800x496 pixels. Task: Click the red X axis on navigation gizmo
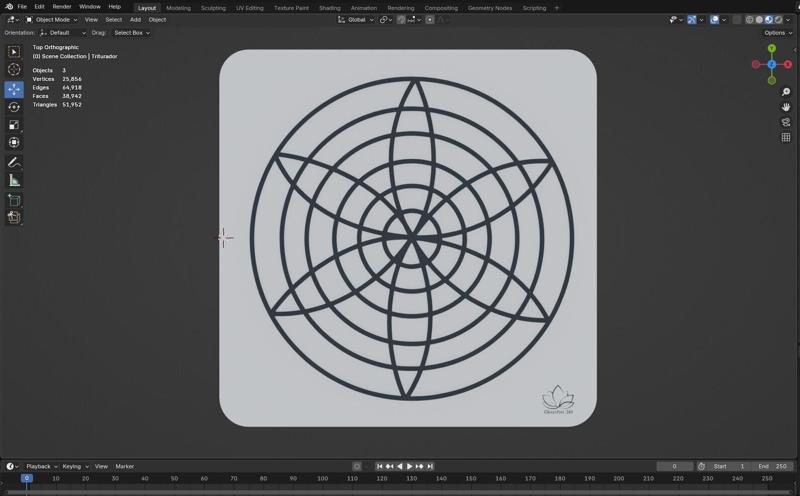tap(788, 64)
